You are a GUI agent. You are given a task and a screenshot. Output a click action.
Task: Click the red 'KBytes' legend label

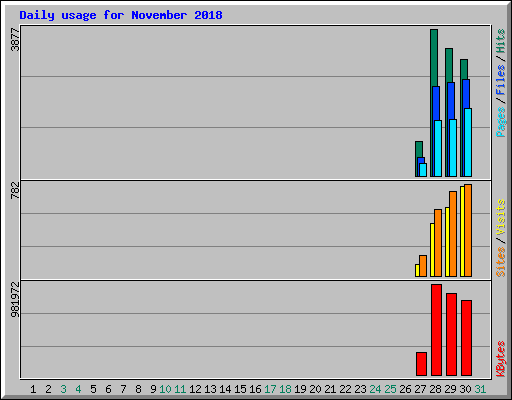tap(501, 359)
